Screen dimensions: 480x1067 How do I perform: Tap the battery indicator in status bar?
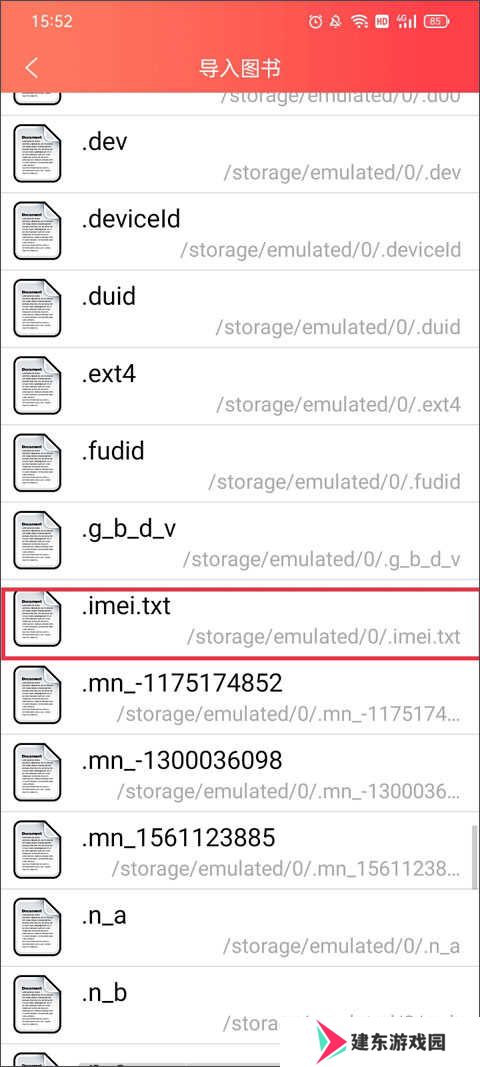tap(436, 22)
